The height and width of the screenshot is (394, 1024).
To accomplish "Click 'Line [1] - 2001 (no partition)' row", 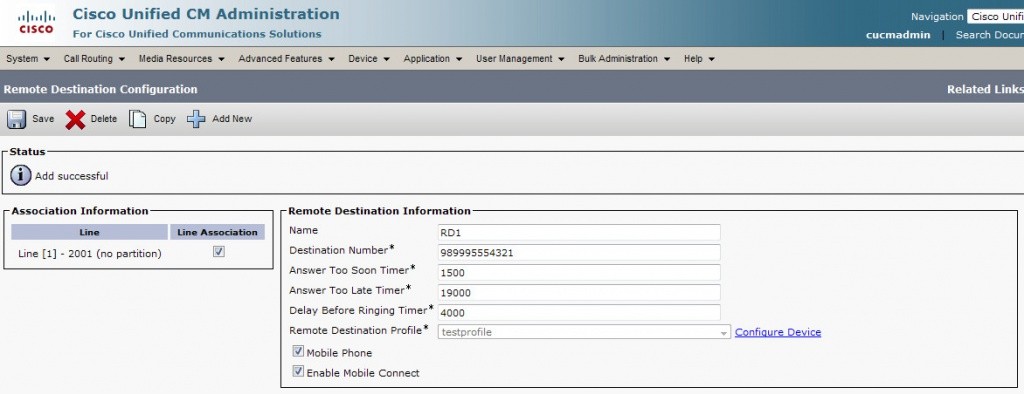I will click(x=90, y=253).
